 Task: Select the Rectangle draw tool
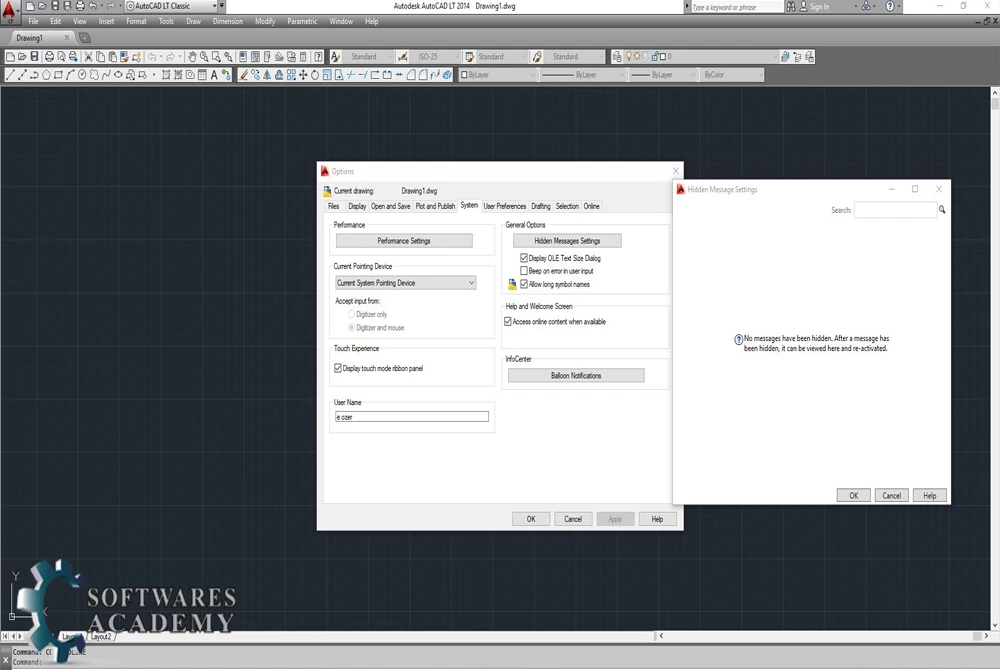pos(59,75)
